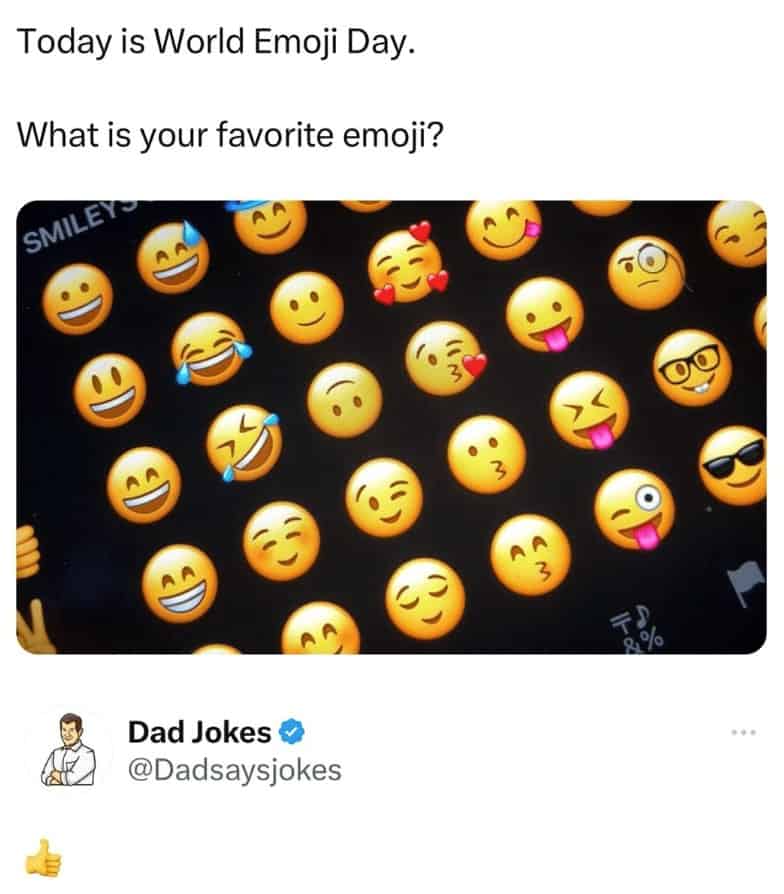Select the smiling face with three hearts

[x=408, y=263]
